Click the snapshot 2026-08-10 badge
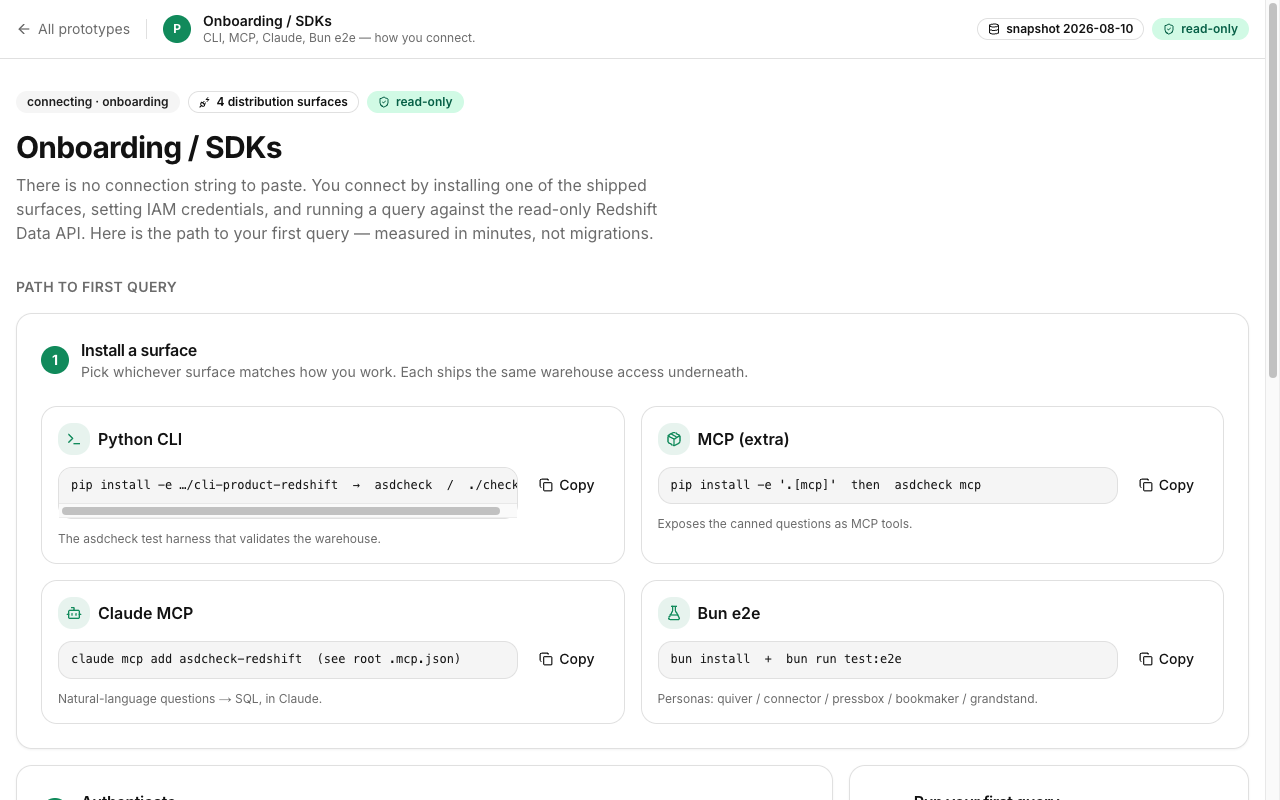 [x=1060, y=29]
